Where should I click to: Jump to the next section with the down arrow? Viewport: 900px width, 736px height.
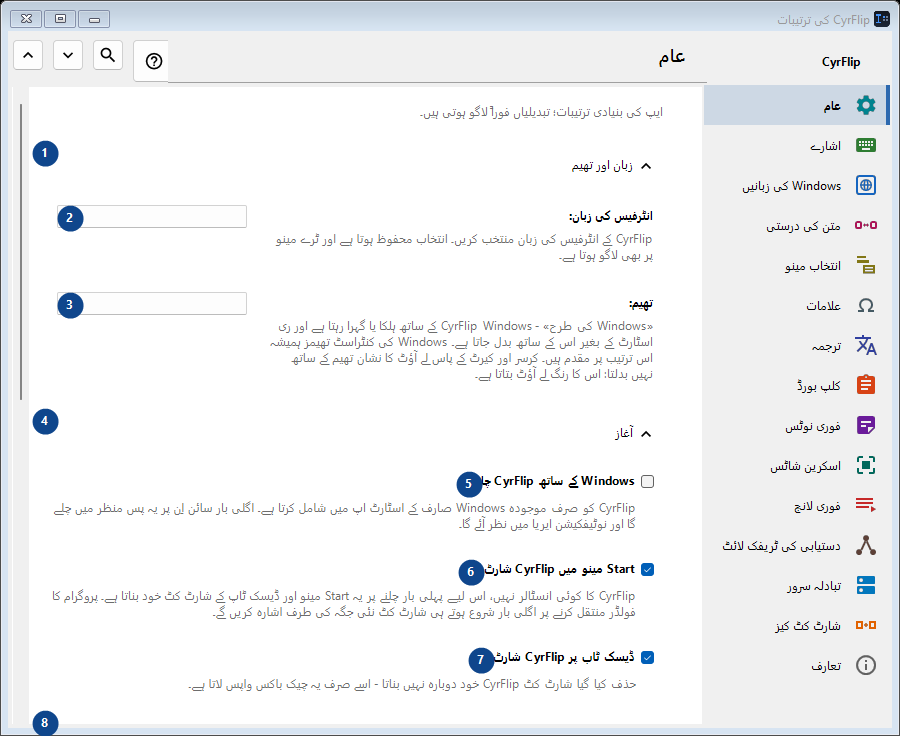coord(68,55)
